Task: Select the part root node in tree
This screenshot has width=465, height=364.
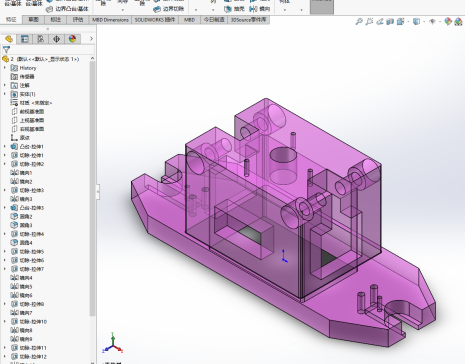Action: click(41, 59)
